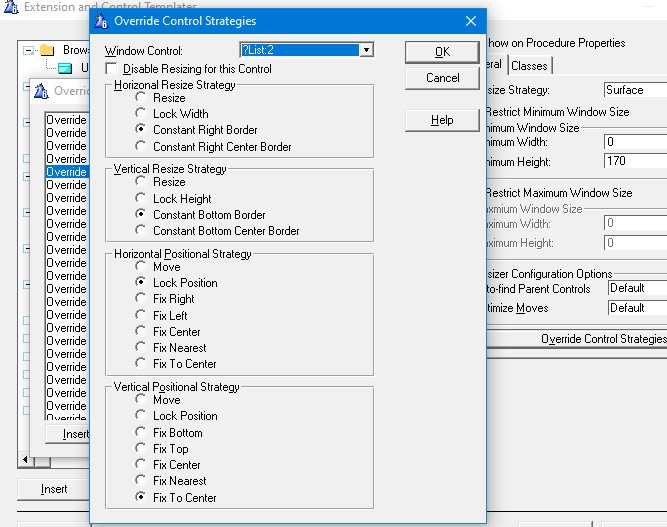Enable Disable Resizing for this Control
This screenshot has height=527, width=667.
(x=111, y=69)
